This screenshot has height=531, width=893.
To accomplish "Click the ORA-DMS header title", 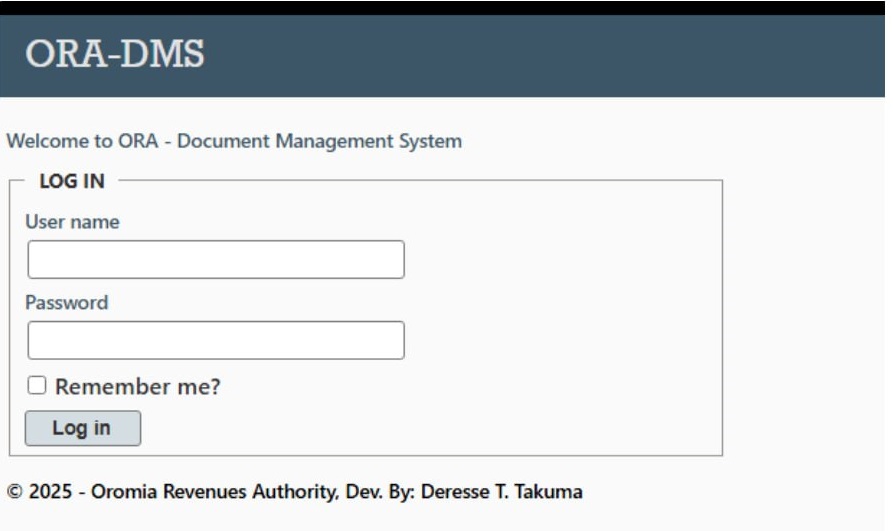I will tap(114, 54).
